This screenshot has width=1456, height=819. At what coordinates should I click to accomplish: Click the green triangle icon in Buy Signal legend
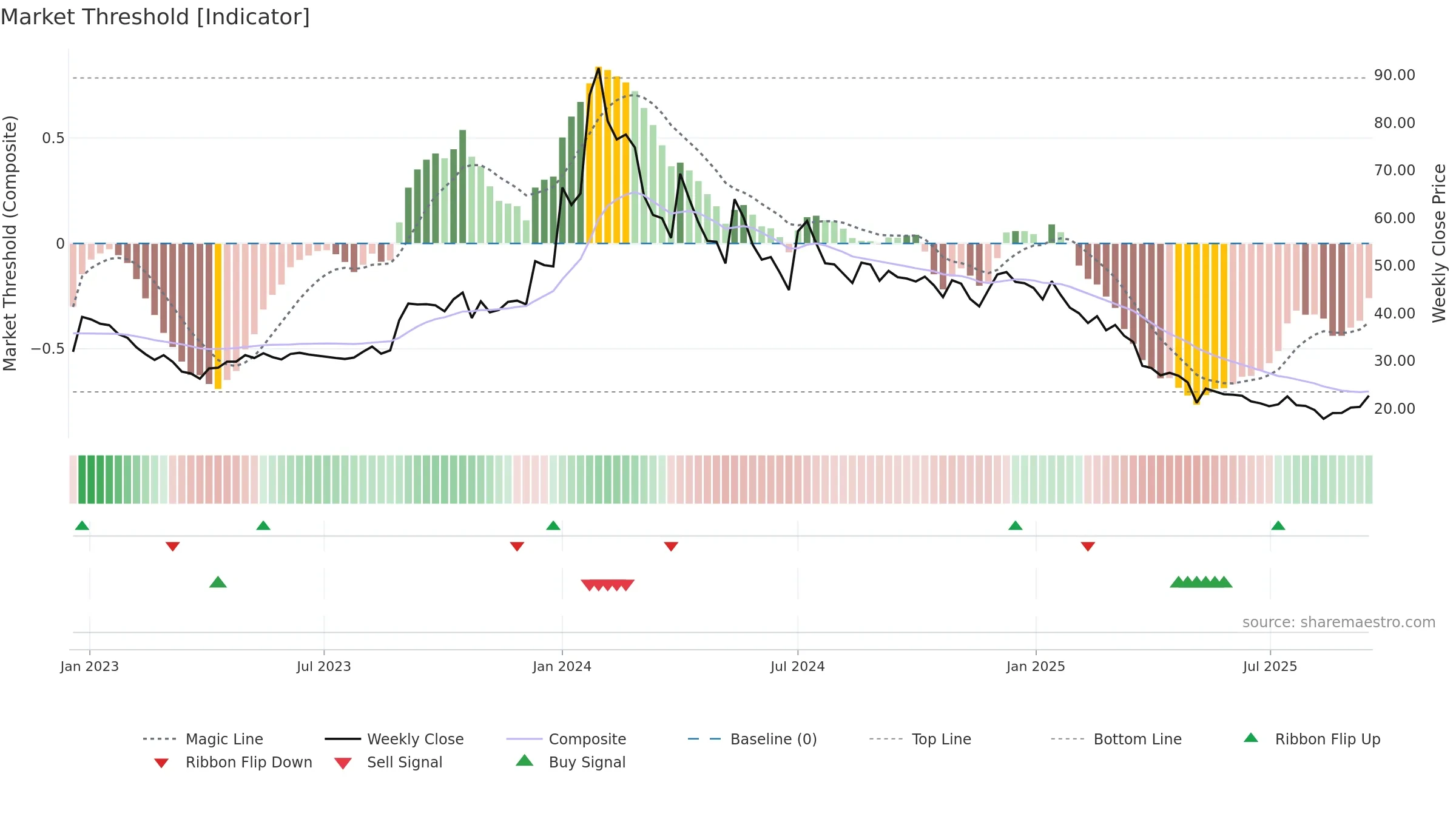pyautogui.click(x=525, y=760)
